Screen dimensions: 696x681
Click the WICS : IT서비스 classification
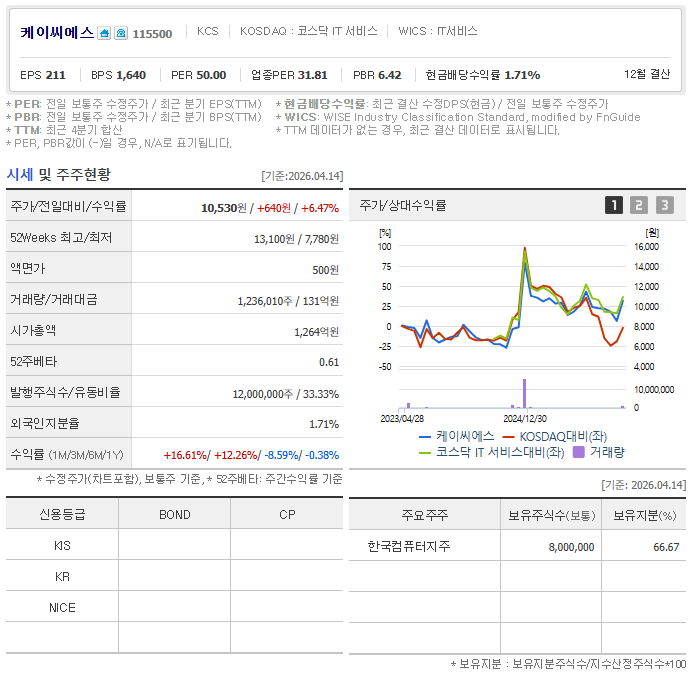(x=438, y=31)
